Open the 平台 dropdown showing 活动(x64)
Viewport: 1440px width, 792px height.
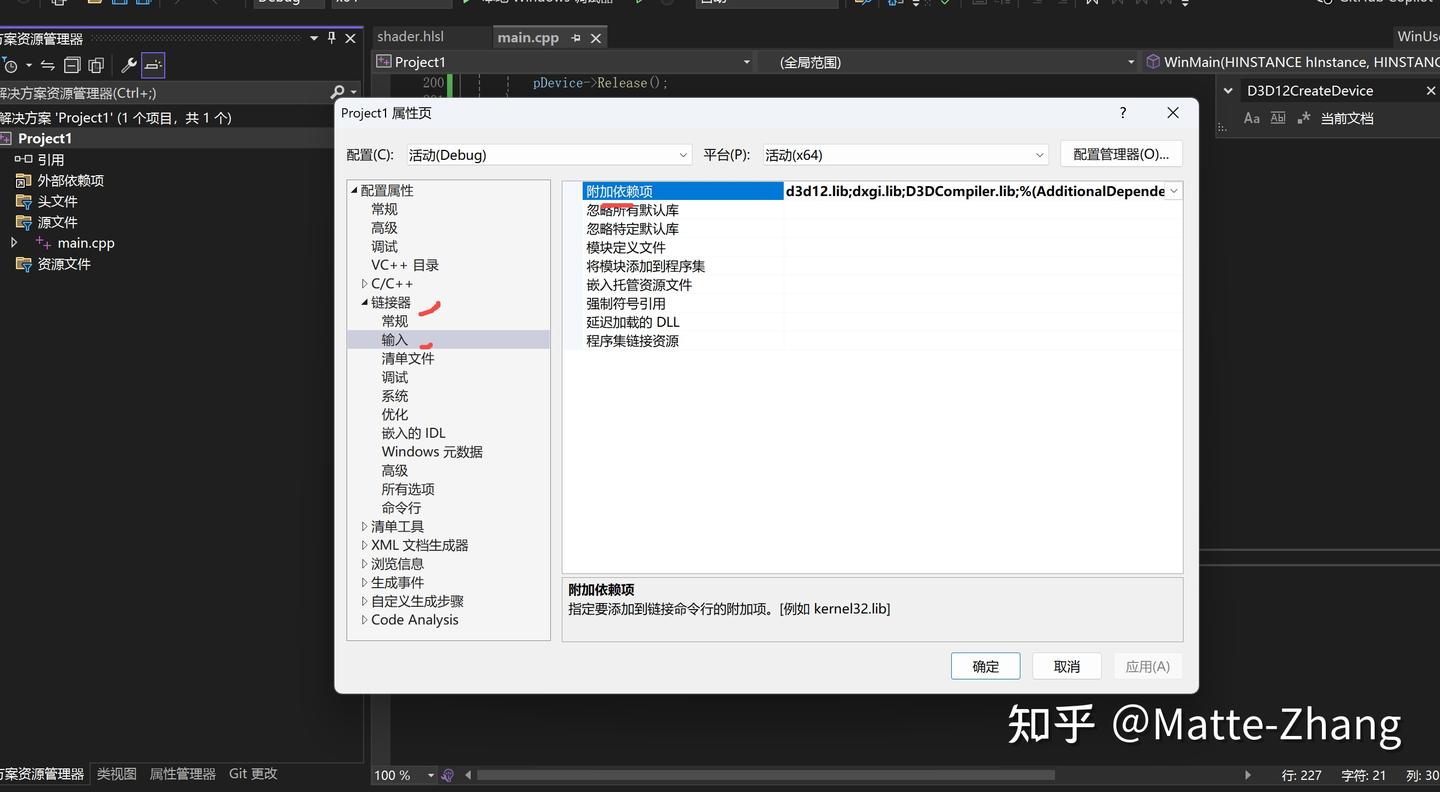coord(903,154)
